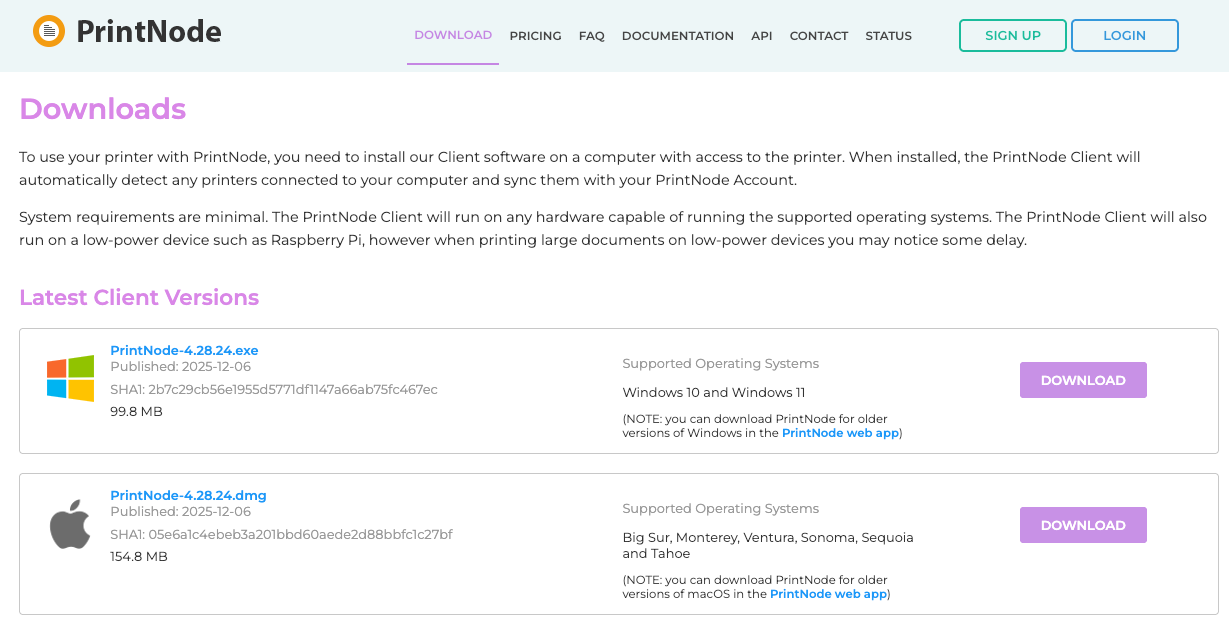Open the PrintNode-4.28.24.exe link
This screenshot has height=627, width=1229.
pos(184,350)
